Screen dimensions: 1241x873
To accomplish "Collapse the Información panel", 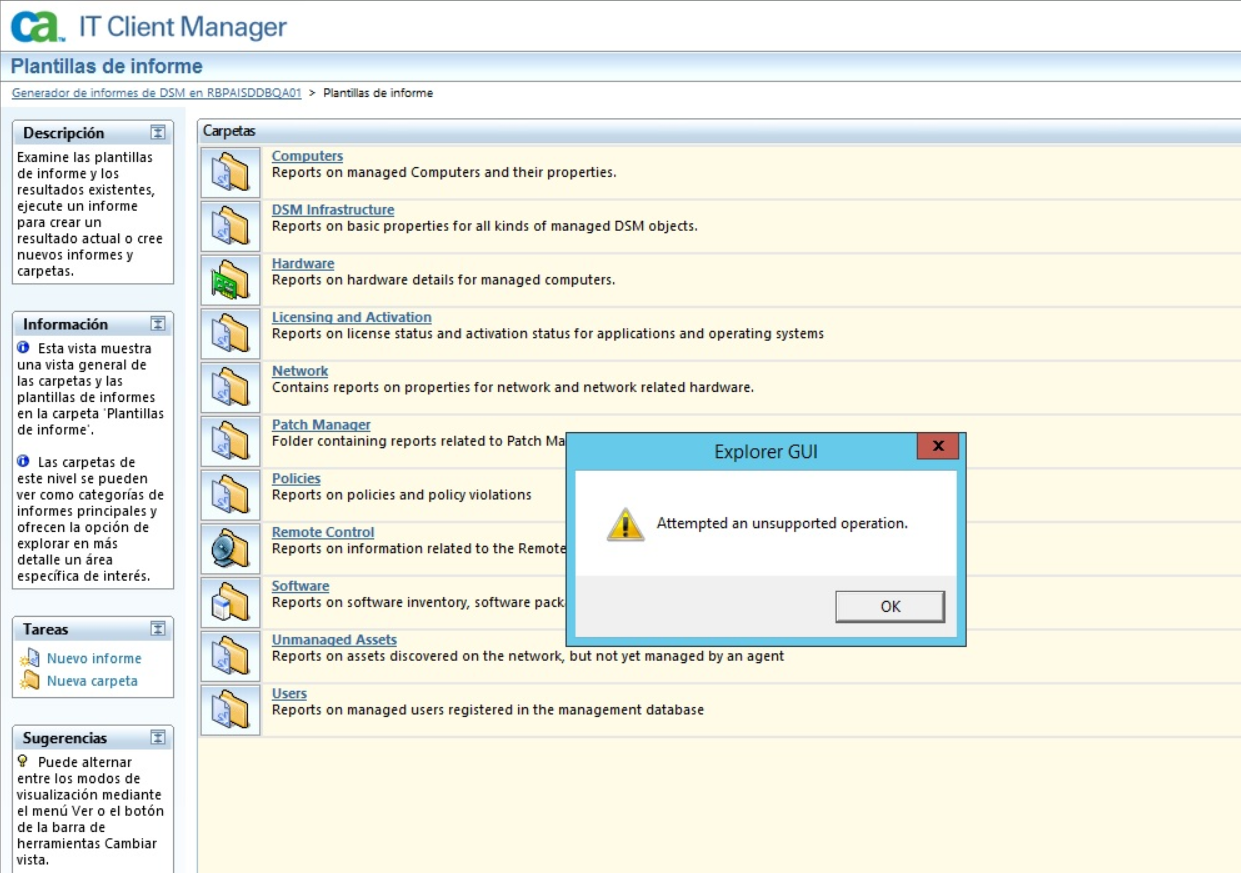I will tap(160, 324).
